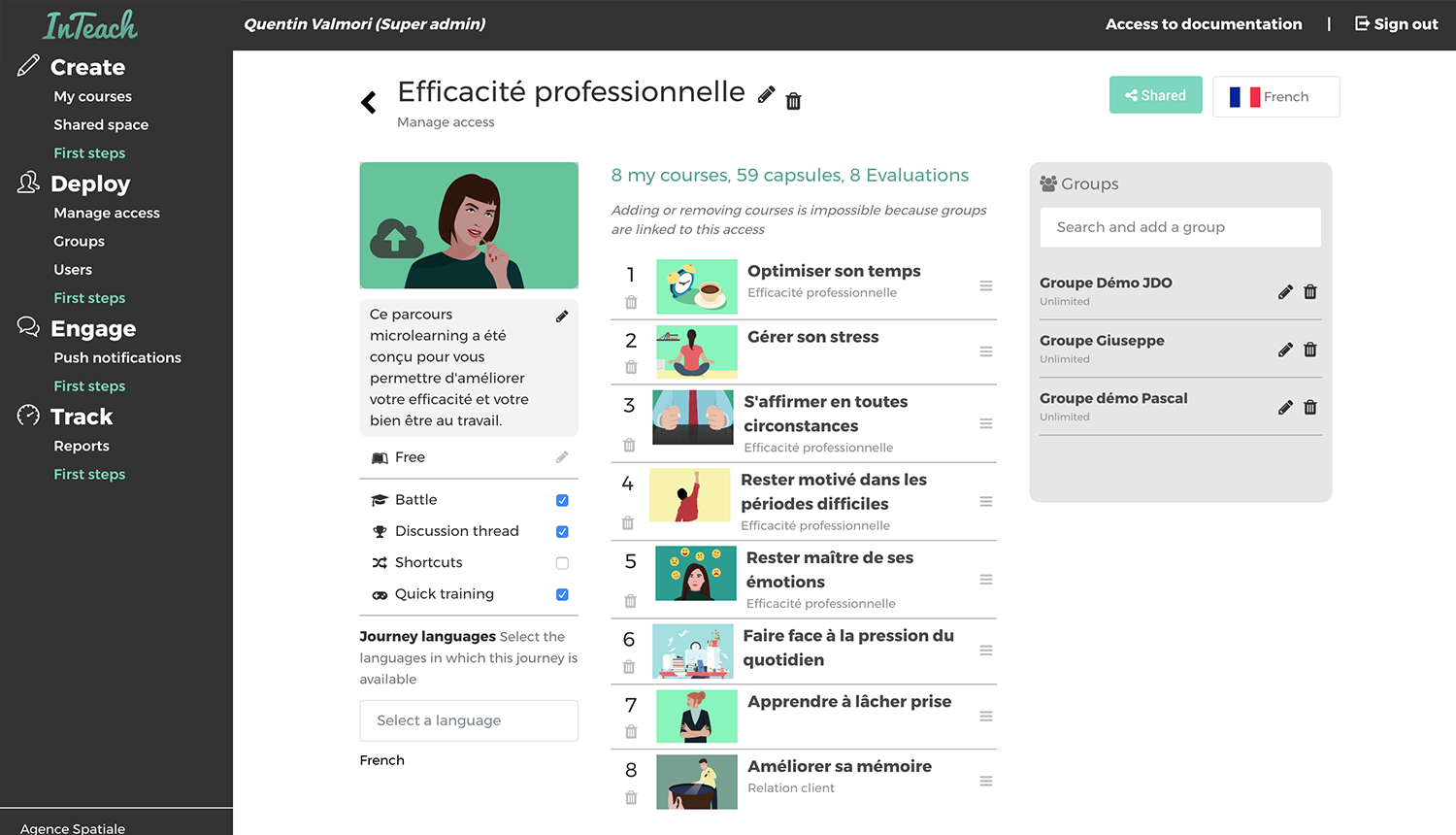Disable the Quick training checkbox
Image resolution: width=1456 pixels, height=835 pixels.
click(562, 594)
